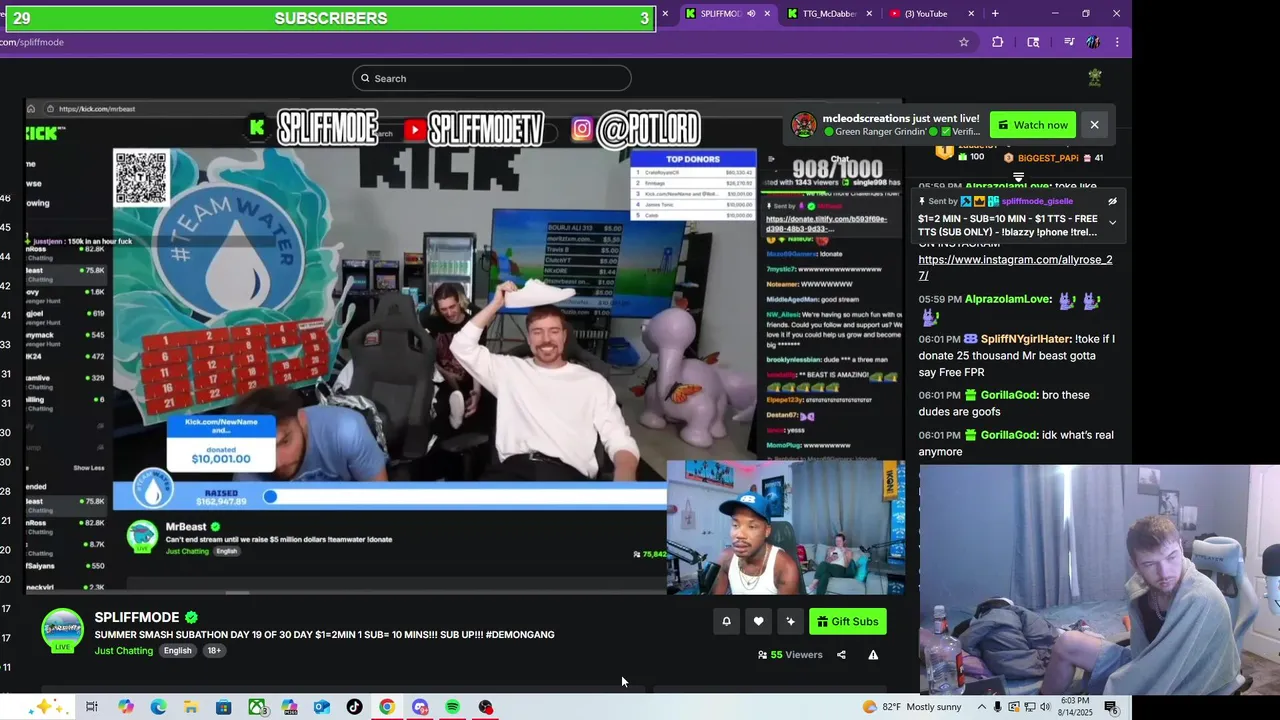Open the tab search icon in toolbar
The image size is (1280, 720).
click(1033, 42)
